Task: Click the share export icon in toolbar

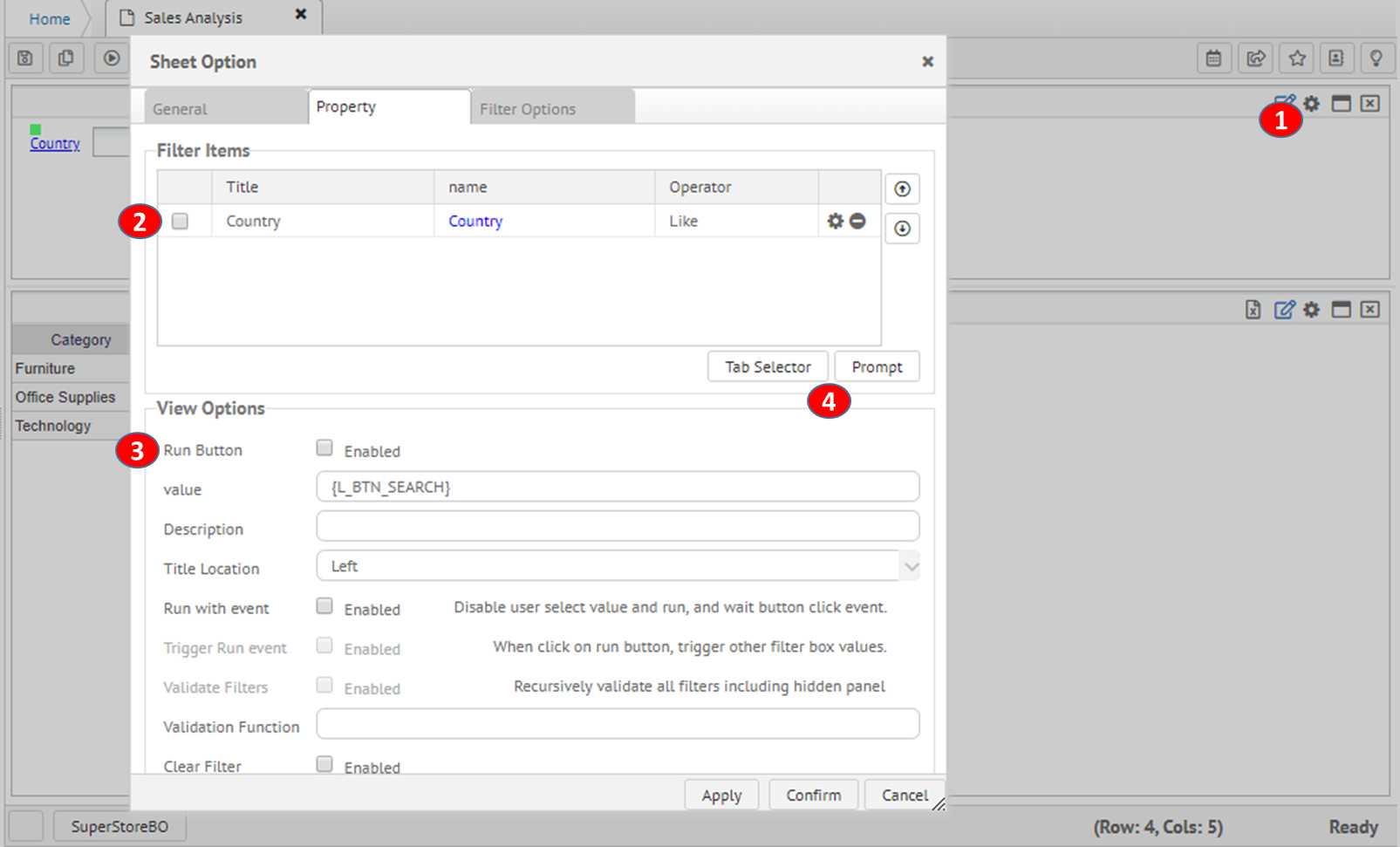Action: (x=1255, y=58)
